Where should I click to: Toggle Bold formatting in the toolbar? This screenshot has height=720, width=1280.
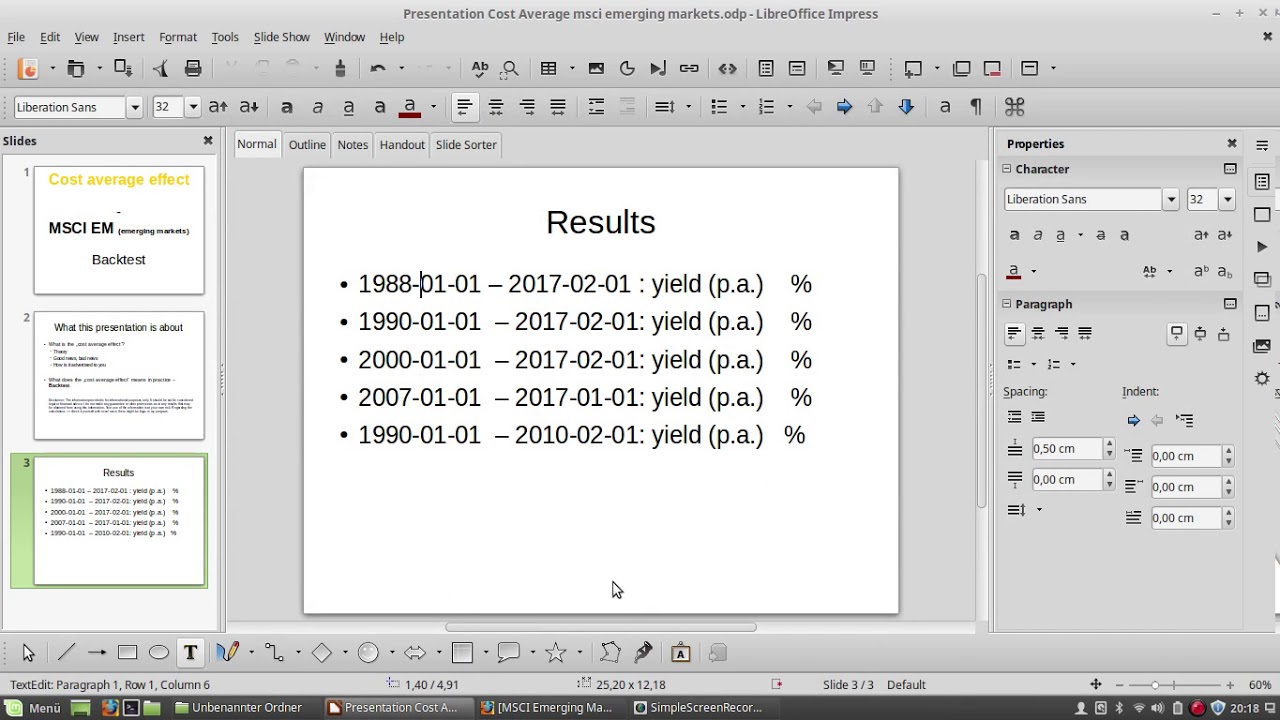(x=287, y=107)
